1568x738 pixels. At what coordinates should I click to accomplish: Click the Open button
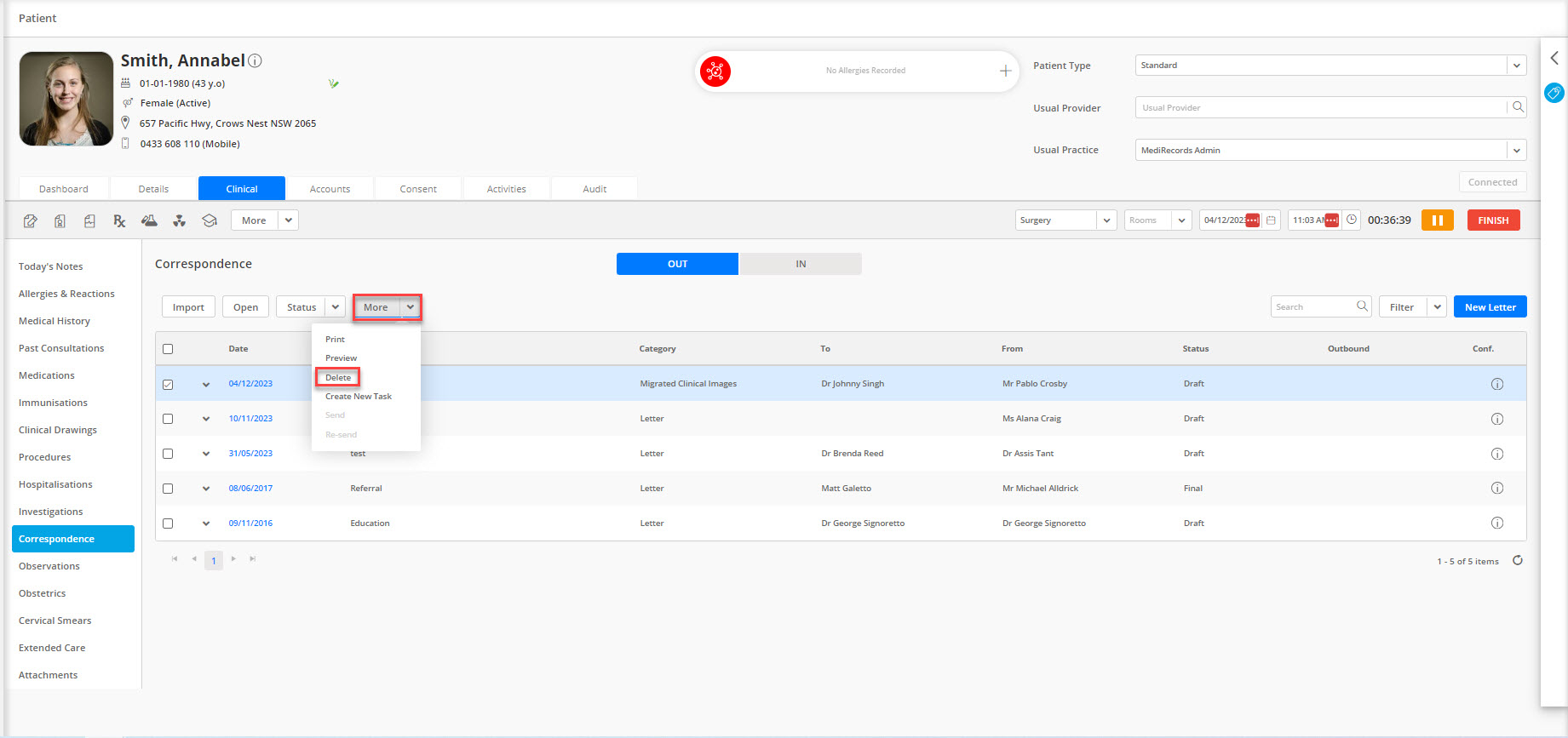pyautogui.click(x=246, y=307)
